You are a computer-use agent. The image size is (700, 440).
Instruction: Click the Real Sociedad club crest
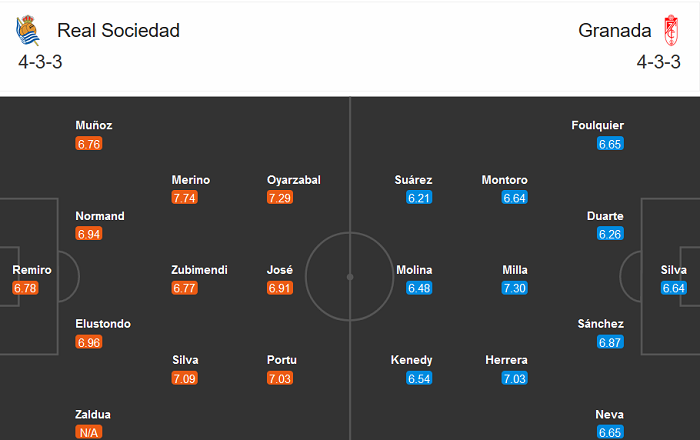28,30
